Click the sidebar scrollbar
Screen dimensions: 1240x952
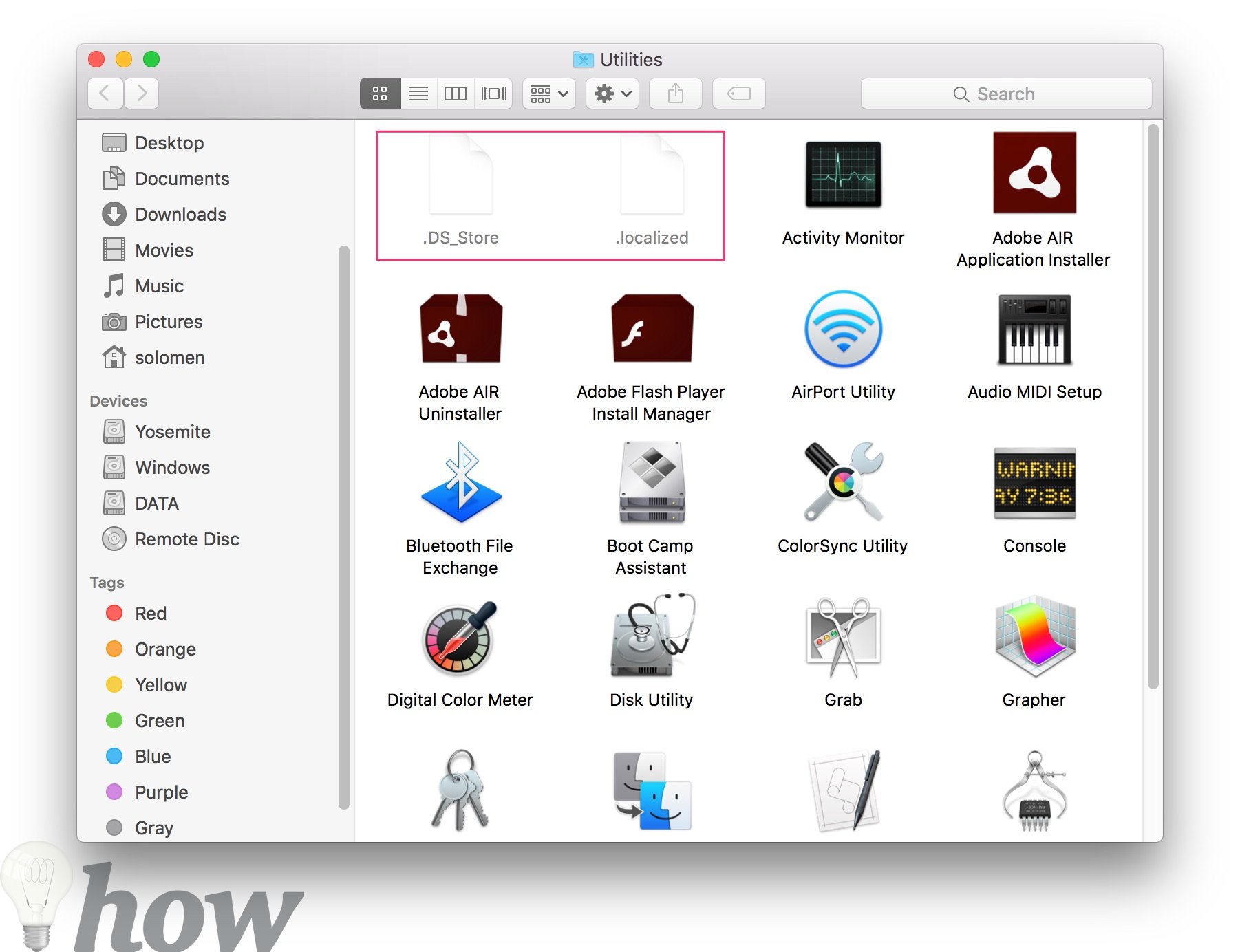pyautogui.click(x=344, y=527)
